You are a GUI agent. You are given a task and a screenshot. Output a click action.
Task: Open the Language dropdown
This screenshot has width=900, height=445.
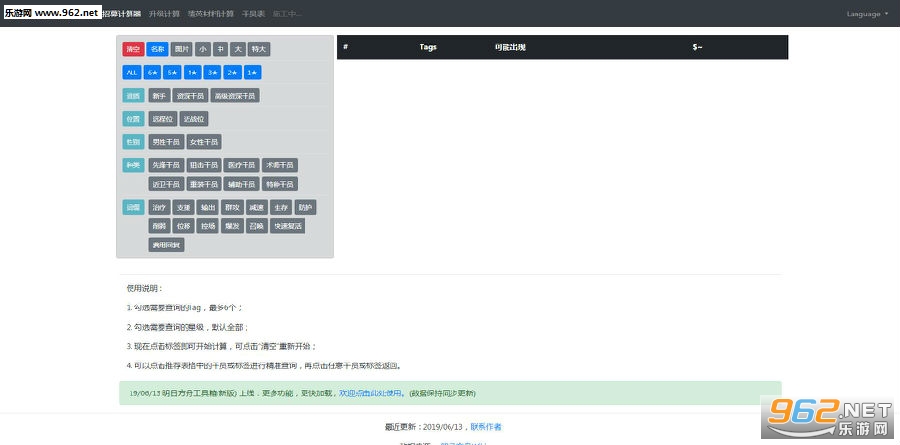click(867, 14)
